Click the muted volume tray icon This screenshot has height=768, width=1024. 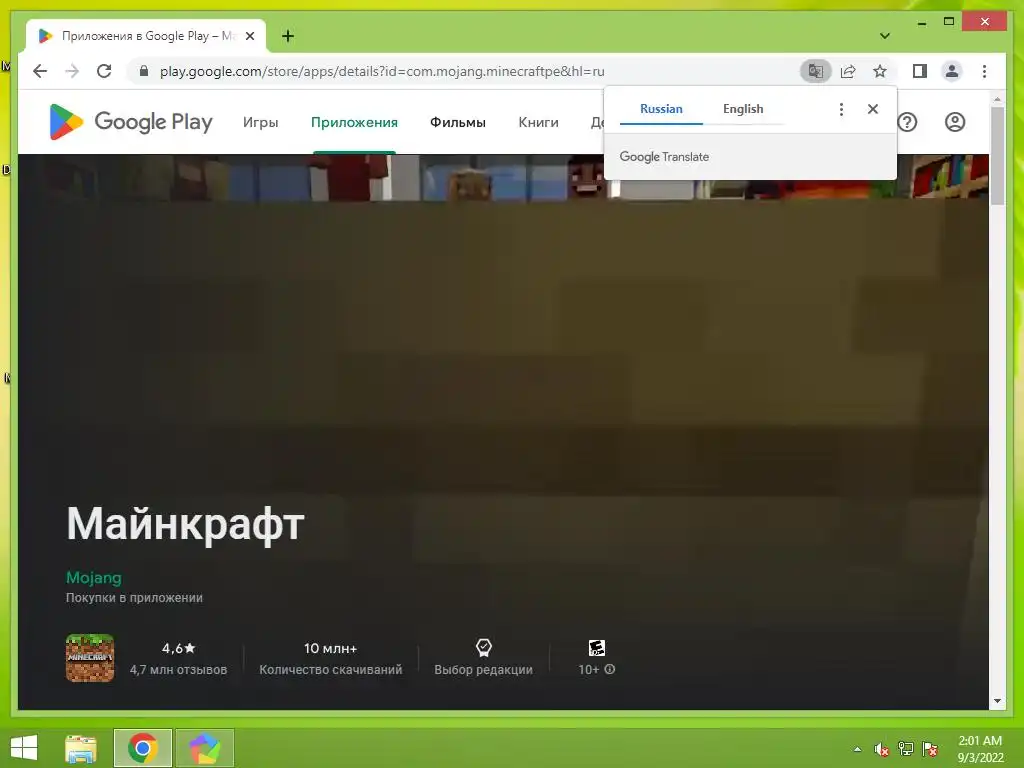[882, 749]
